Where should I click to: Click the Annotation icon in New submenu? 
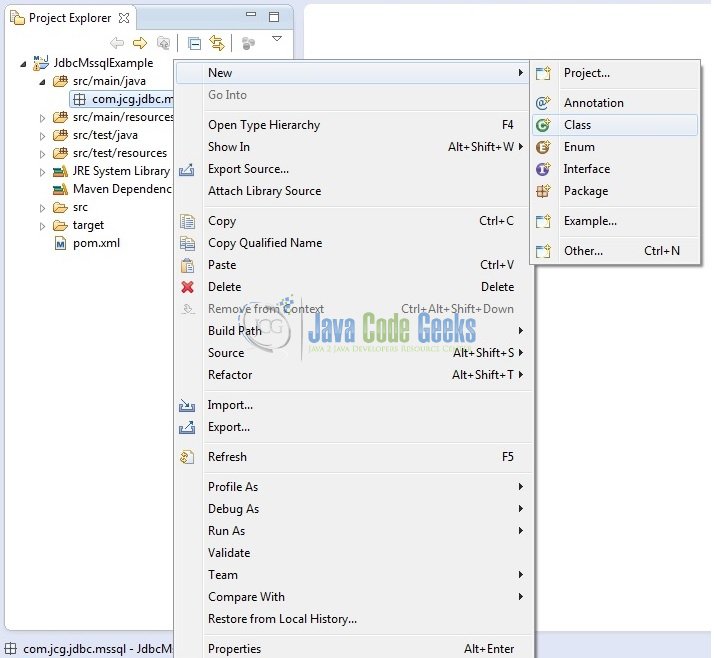point(543,103)
